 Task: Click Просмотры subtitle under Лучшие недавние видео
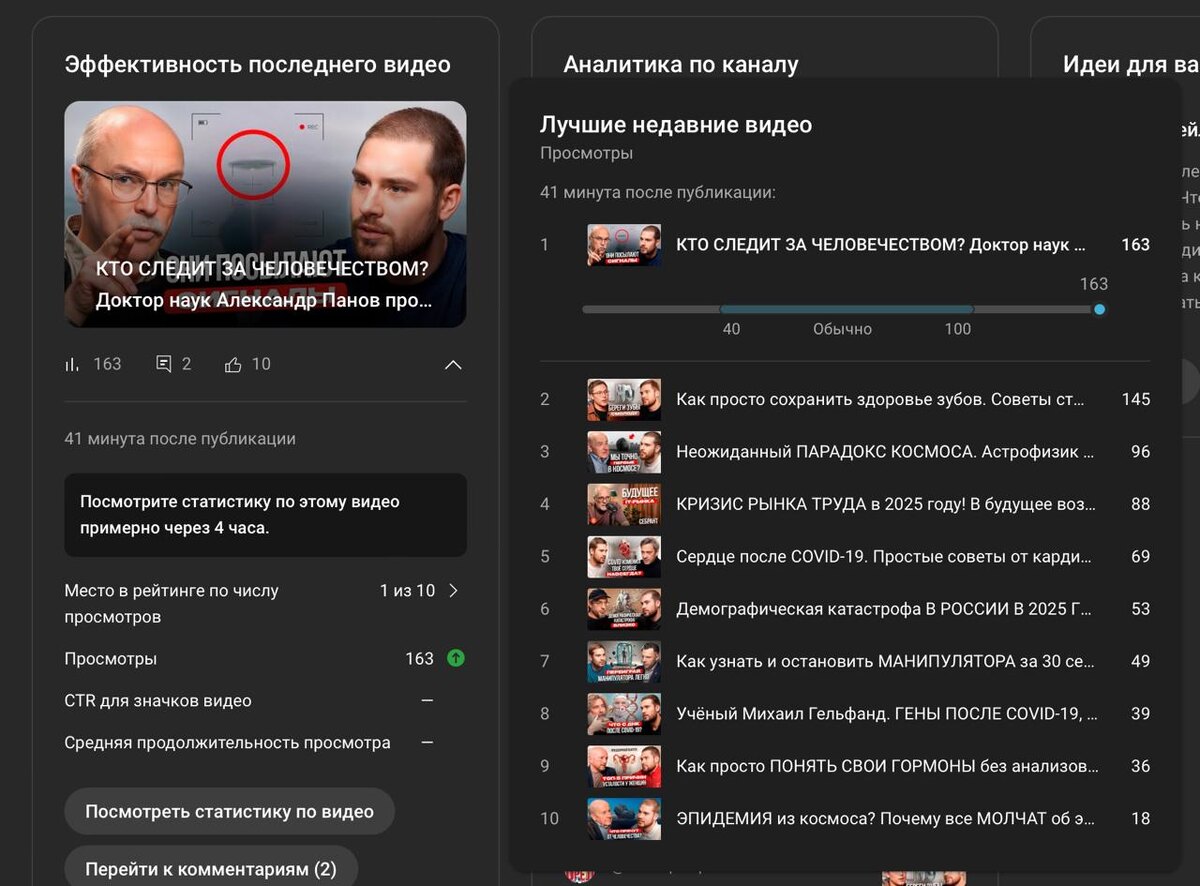coord(586,153)
